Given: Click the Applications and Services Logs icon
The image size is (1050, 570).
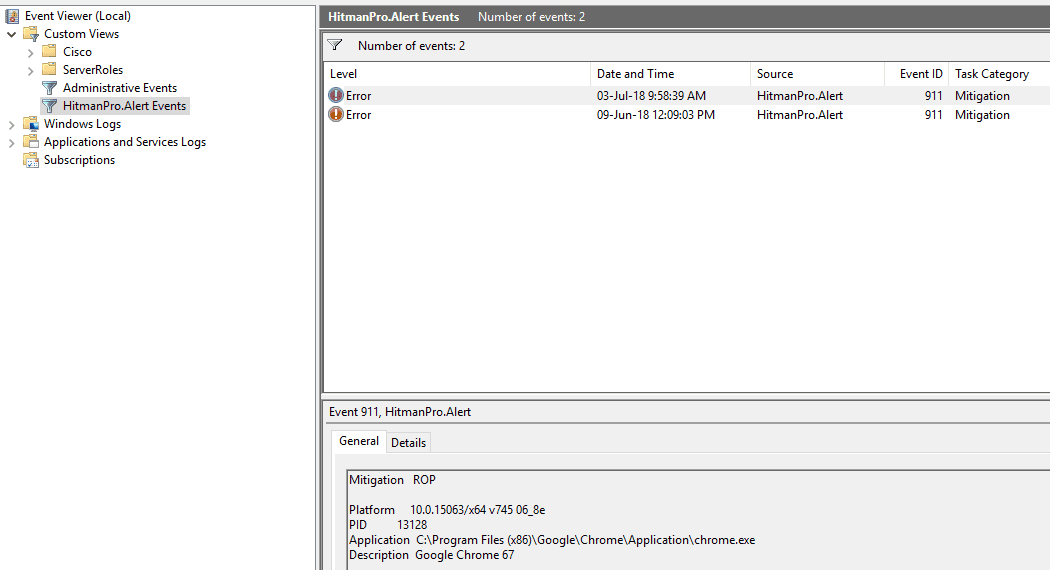Looking at the screenshot, I should [31, 142].
